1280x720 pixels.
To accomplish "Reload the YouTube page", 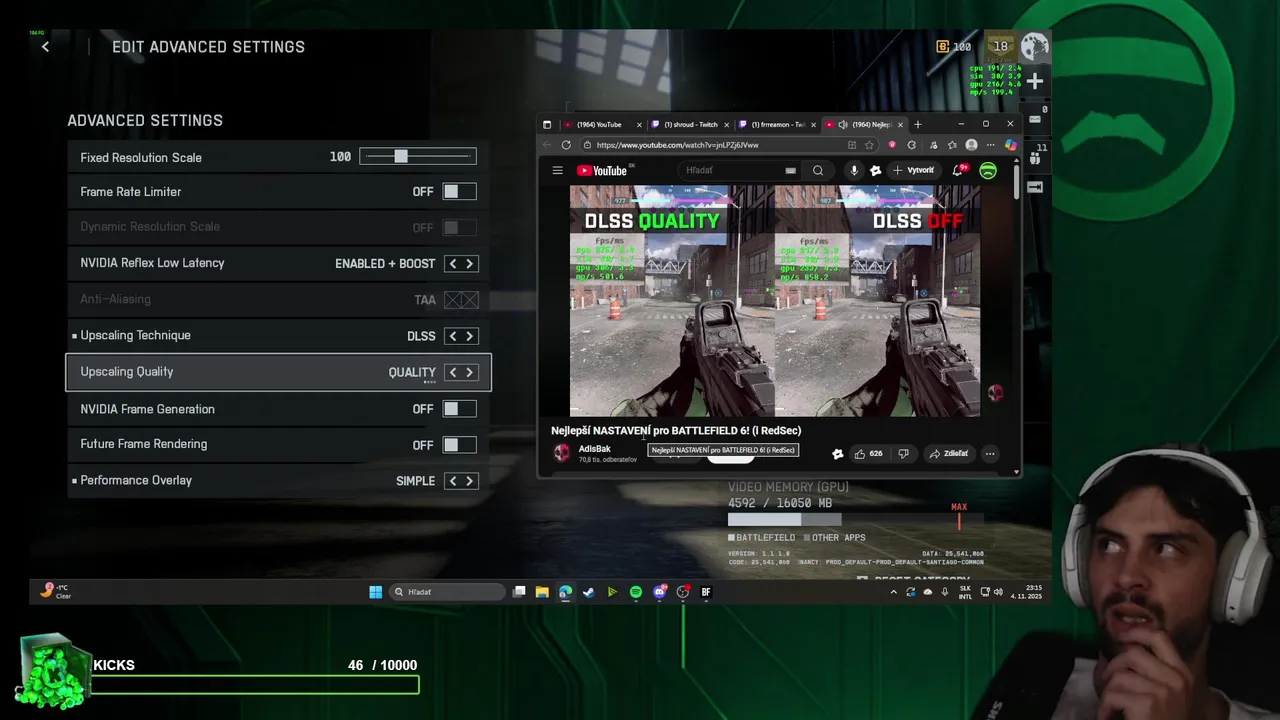I will (566, 145).
